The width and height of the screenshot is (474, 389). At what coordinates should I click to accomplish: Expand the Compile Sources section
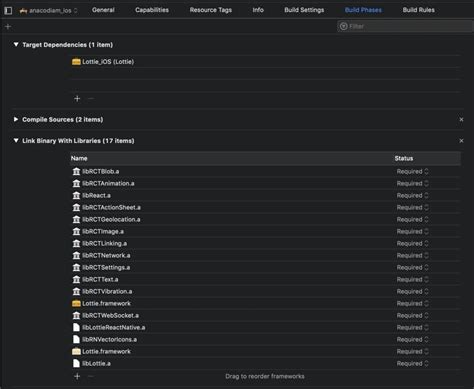(x=16, y=119)
